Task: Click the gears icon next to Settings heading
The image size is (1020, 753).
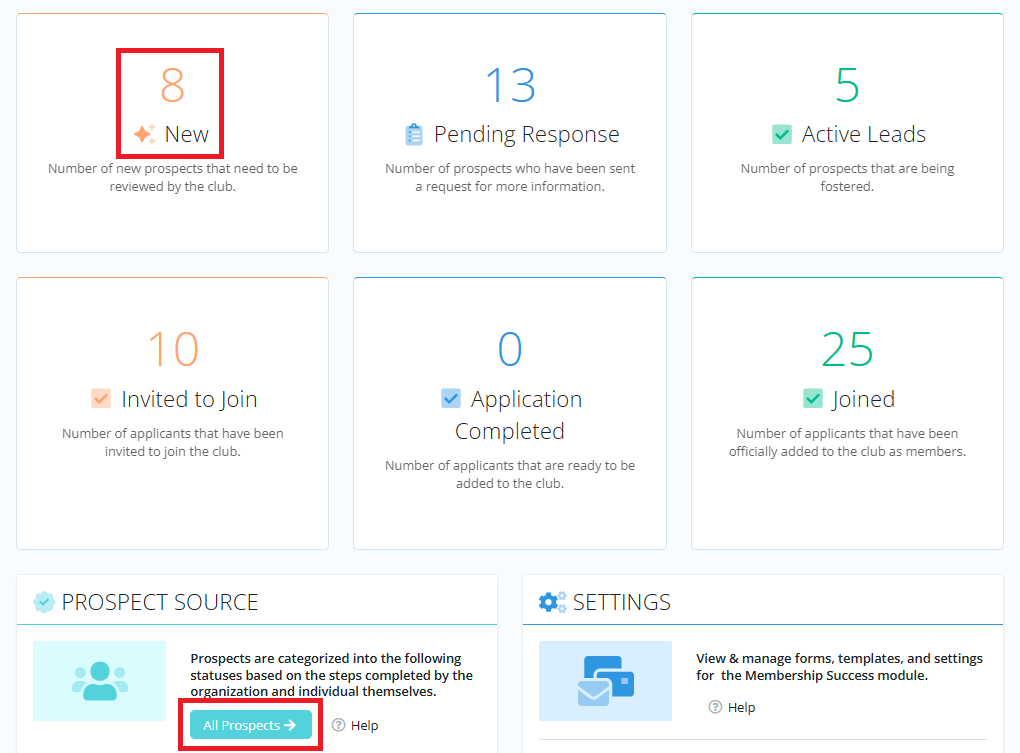Action: 552,602
